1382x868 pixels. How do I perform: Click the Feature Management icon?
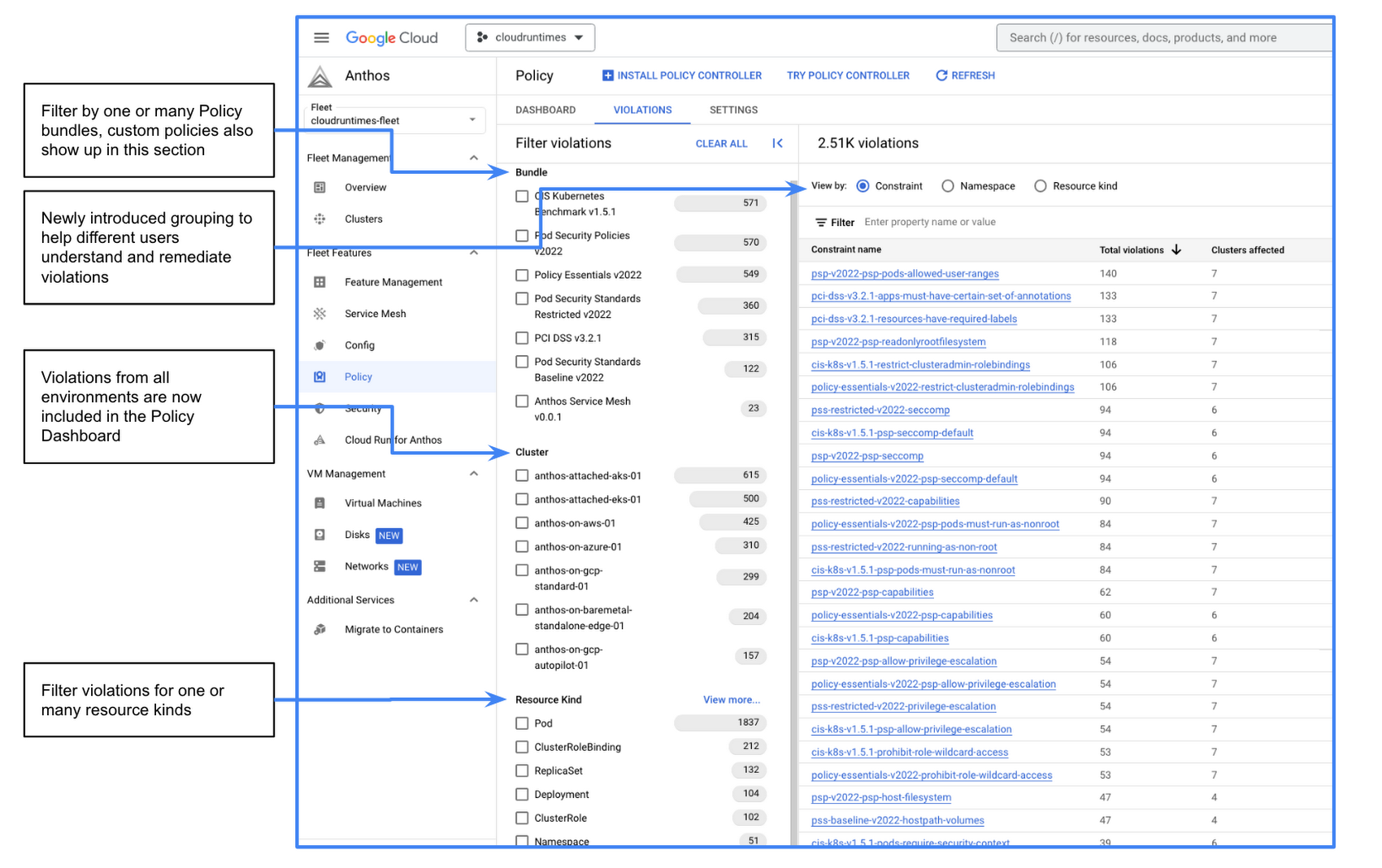tap(320, 283)
